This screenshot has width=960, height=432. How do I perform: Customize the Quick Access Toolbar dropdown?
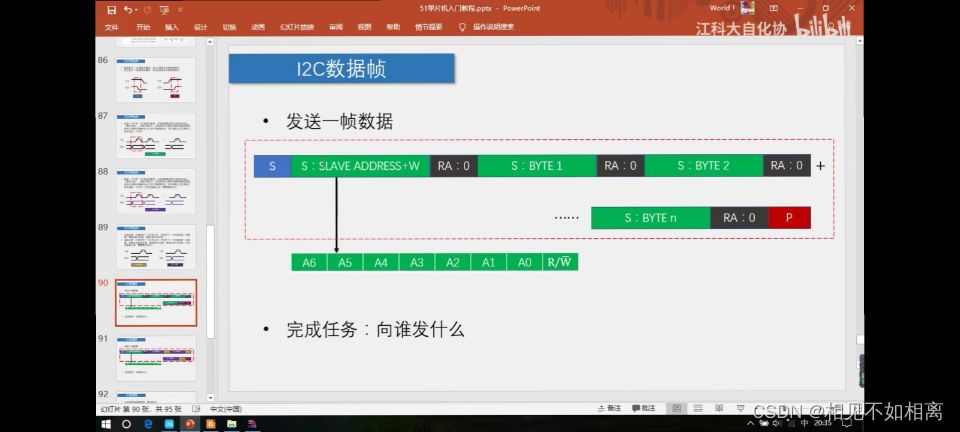180,10
